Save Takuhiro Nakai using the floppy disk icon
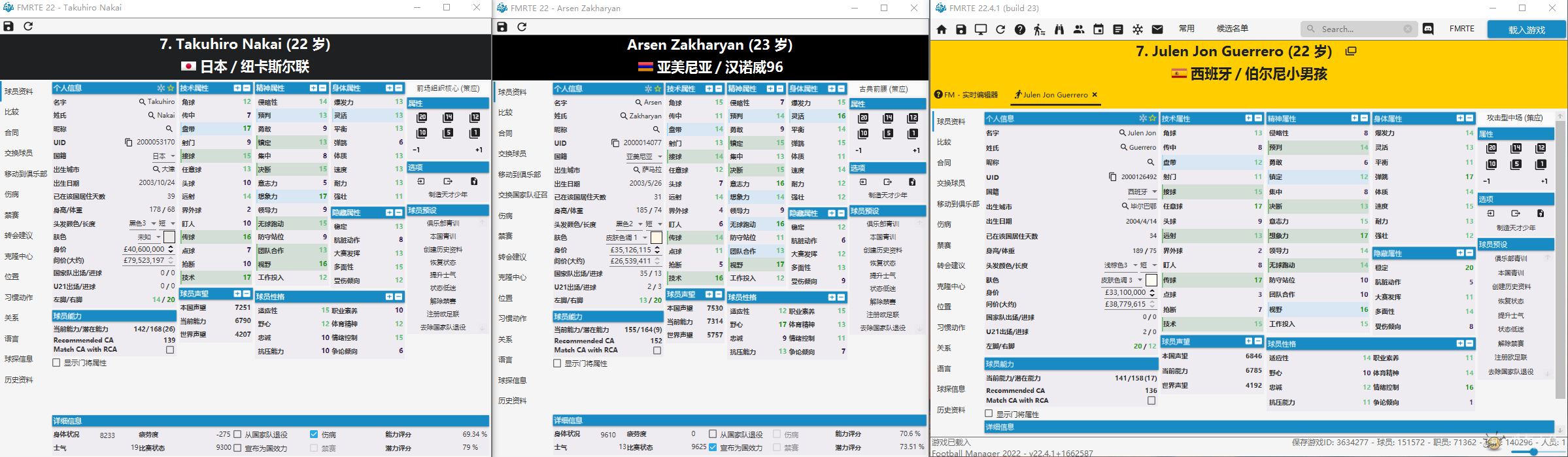1568x457 pixels. (x=9, y=26)
